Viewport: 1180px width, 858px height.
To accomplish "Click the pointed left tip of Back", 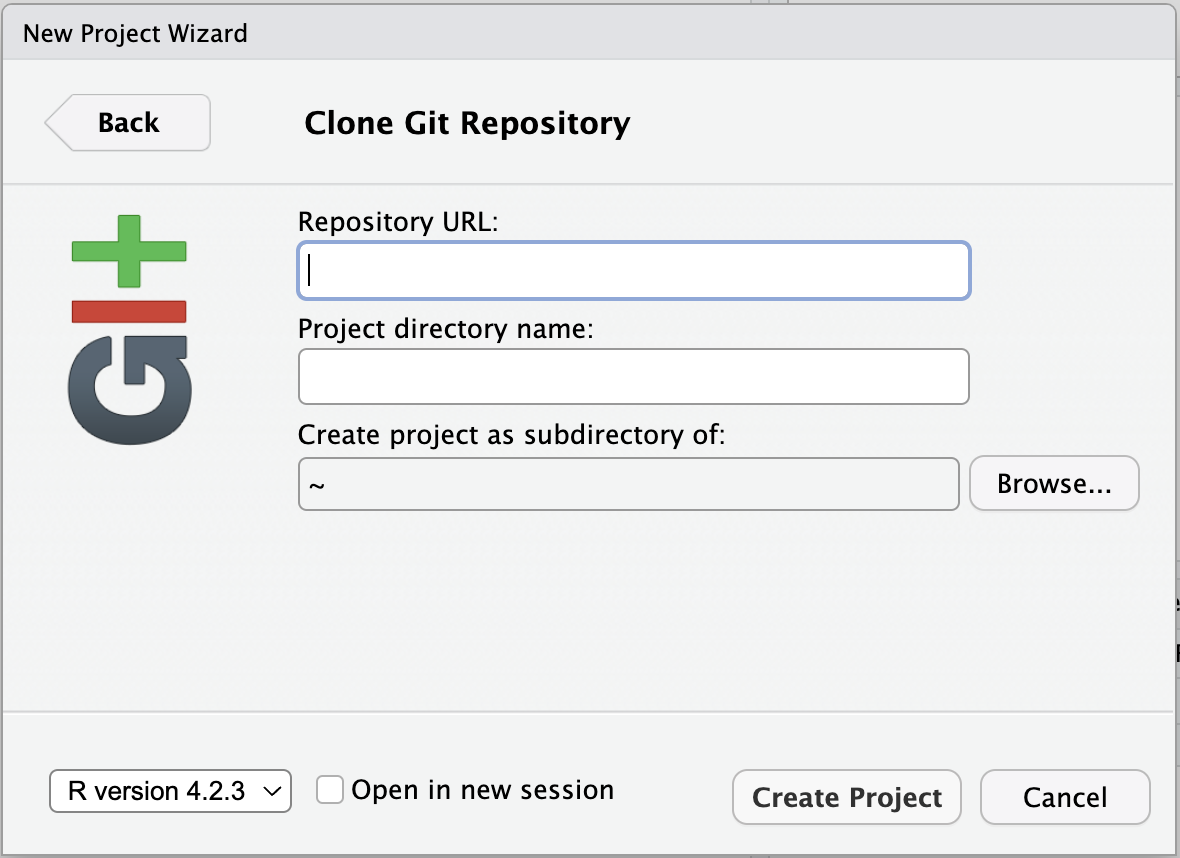I will coord(52,123).
